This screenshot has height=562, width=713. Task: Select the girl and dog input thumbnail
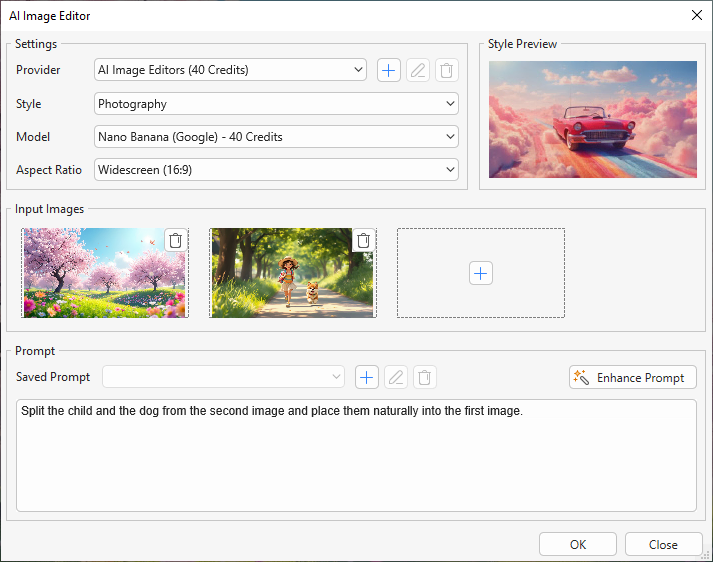pyautogui.click(x=292, y=273)
